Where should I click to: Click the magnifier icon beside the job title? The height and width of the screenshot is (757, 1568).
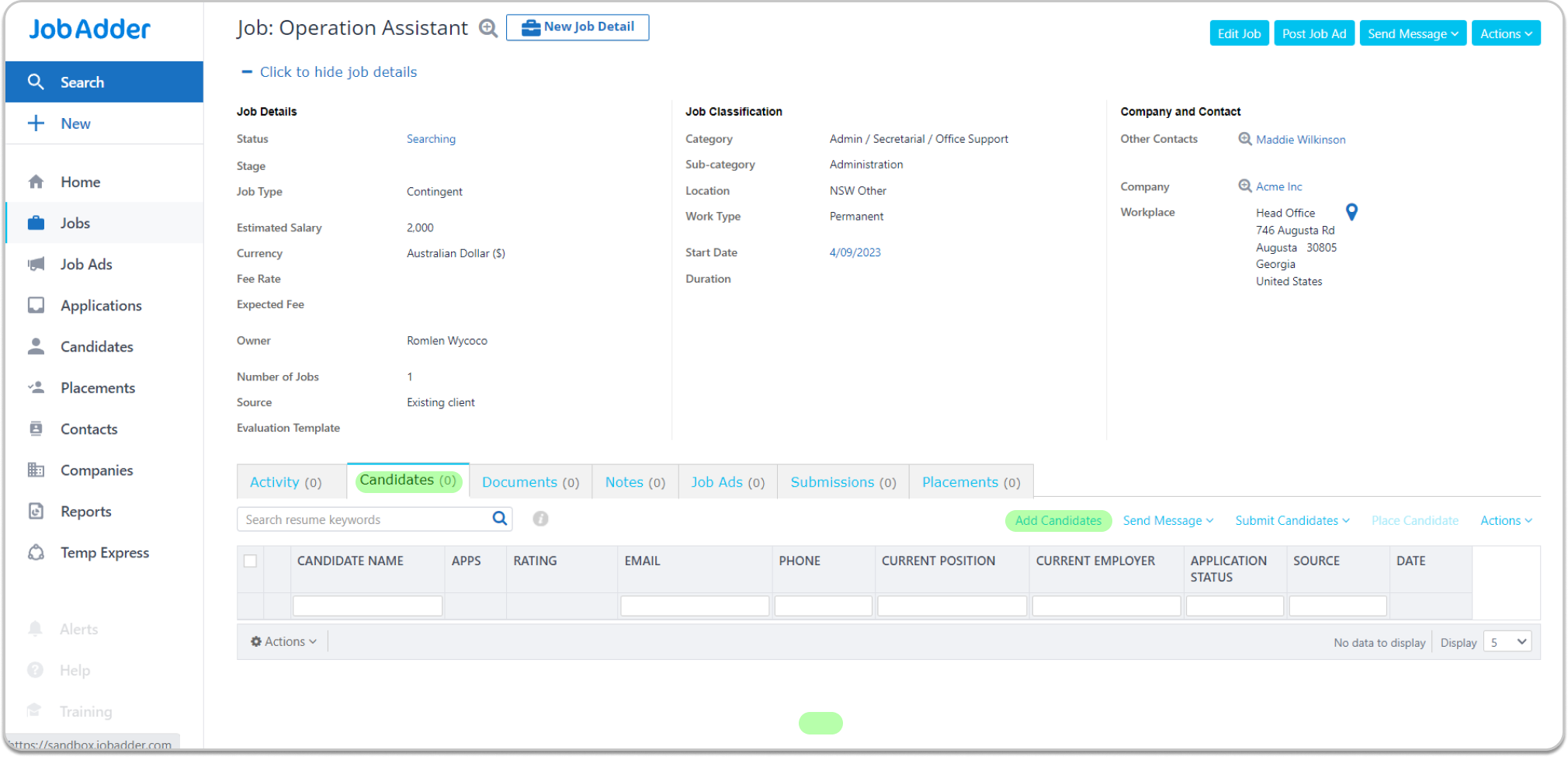point(487,29)
